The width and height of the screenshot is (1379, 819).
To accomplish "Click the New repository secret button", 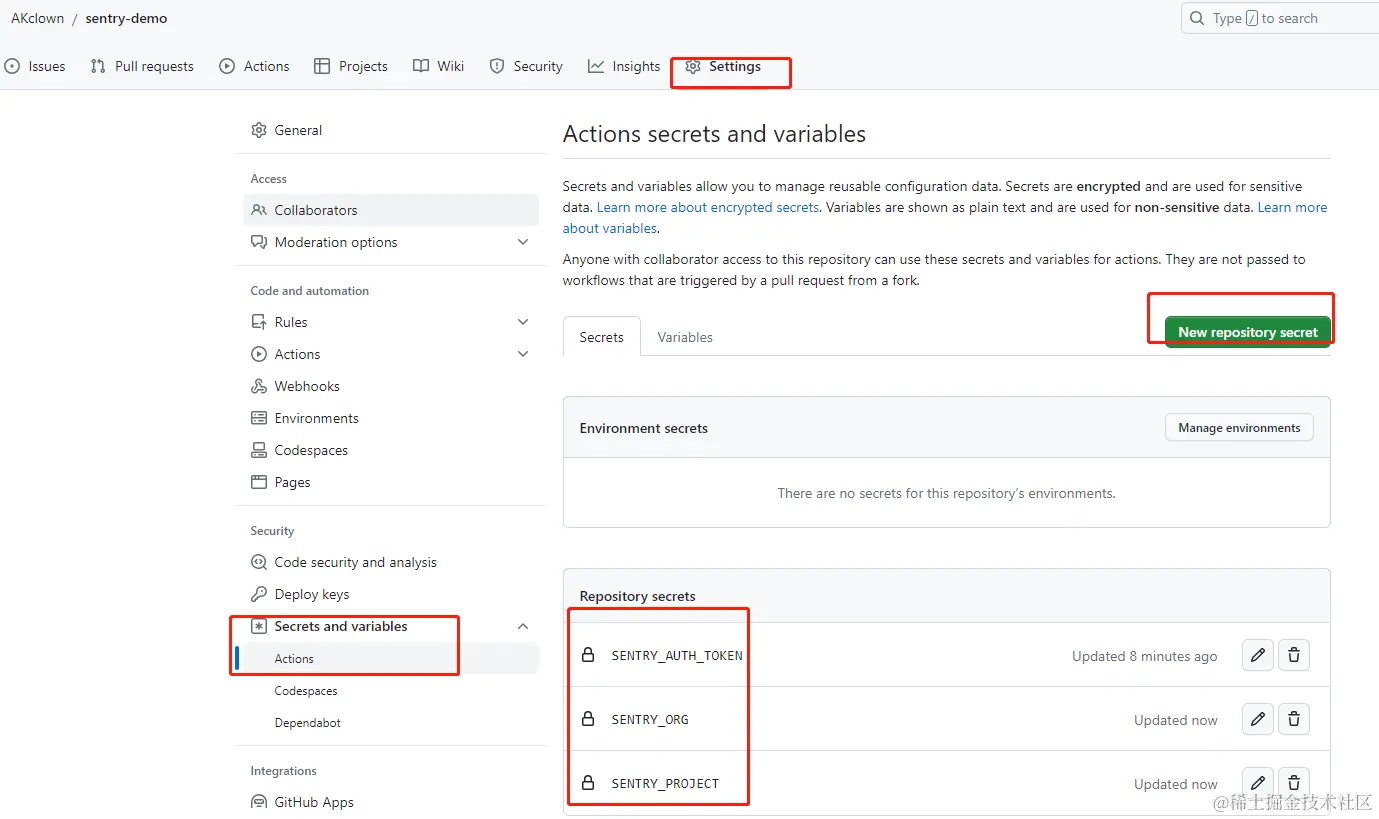I will 1247,332.
